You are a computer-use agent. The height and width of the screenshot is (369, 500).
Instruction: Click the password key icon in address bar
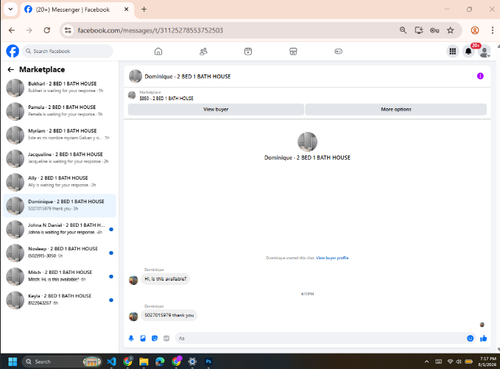click(434, 30)
